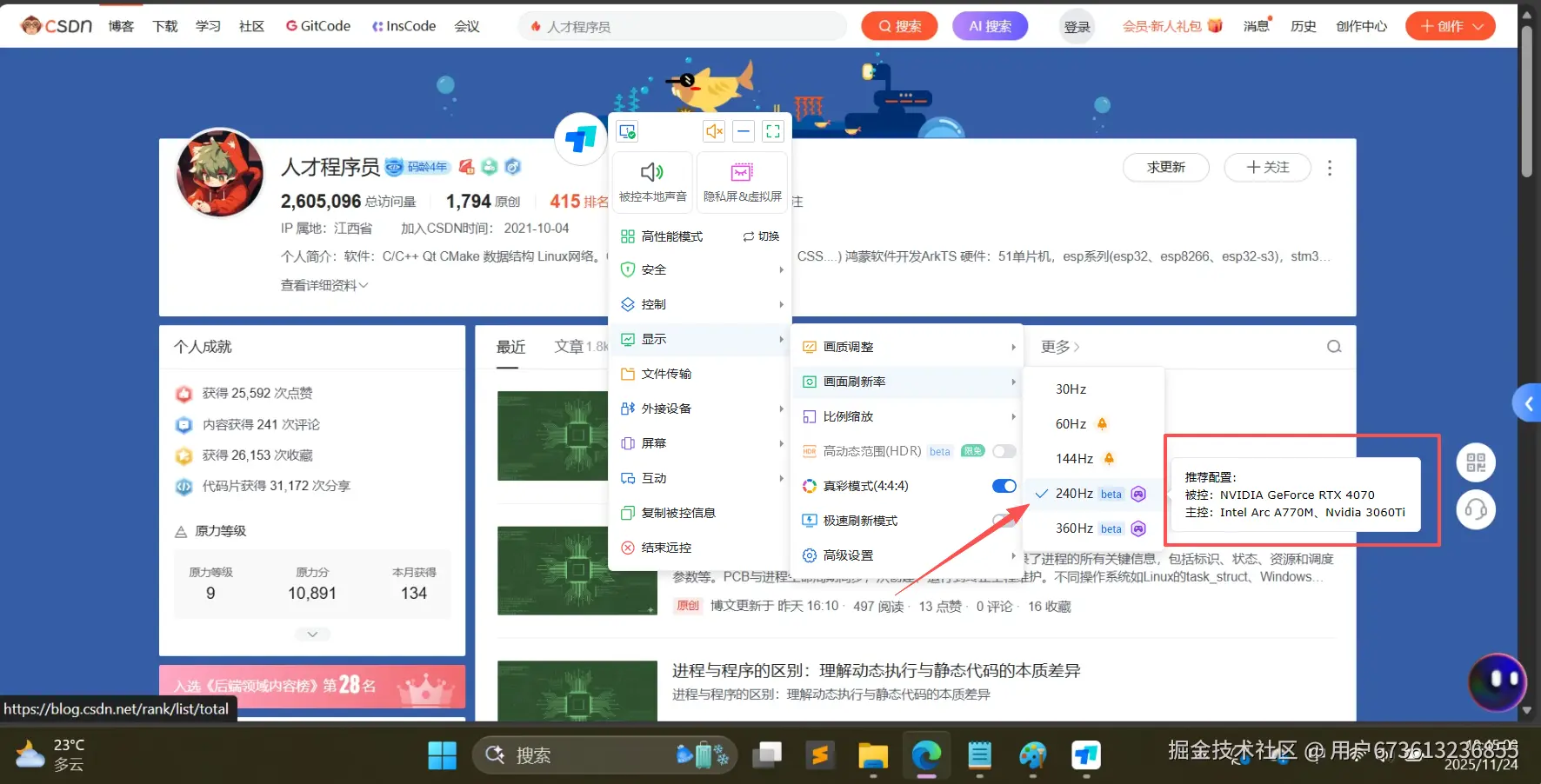Click the ToDesk remote control floating logo
Screen dimensions: 1541x784
click(x=580, y=138)
